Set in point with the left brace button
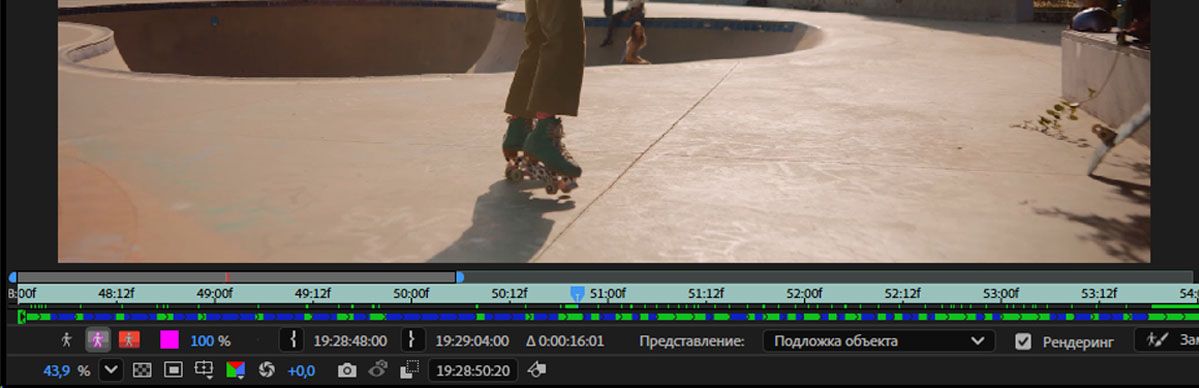 (291, 340)
